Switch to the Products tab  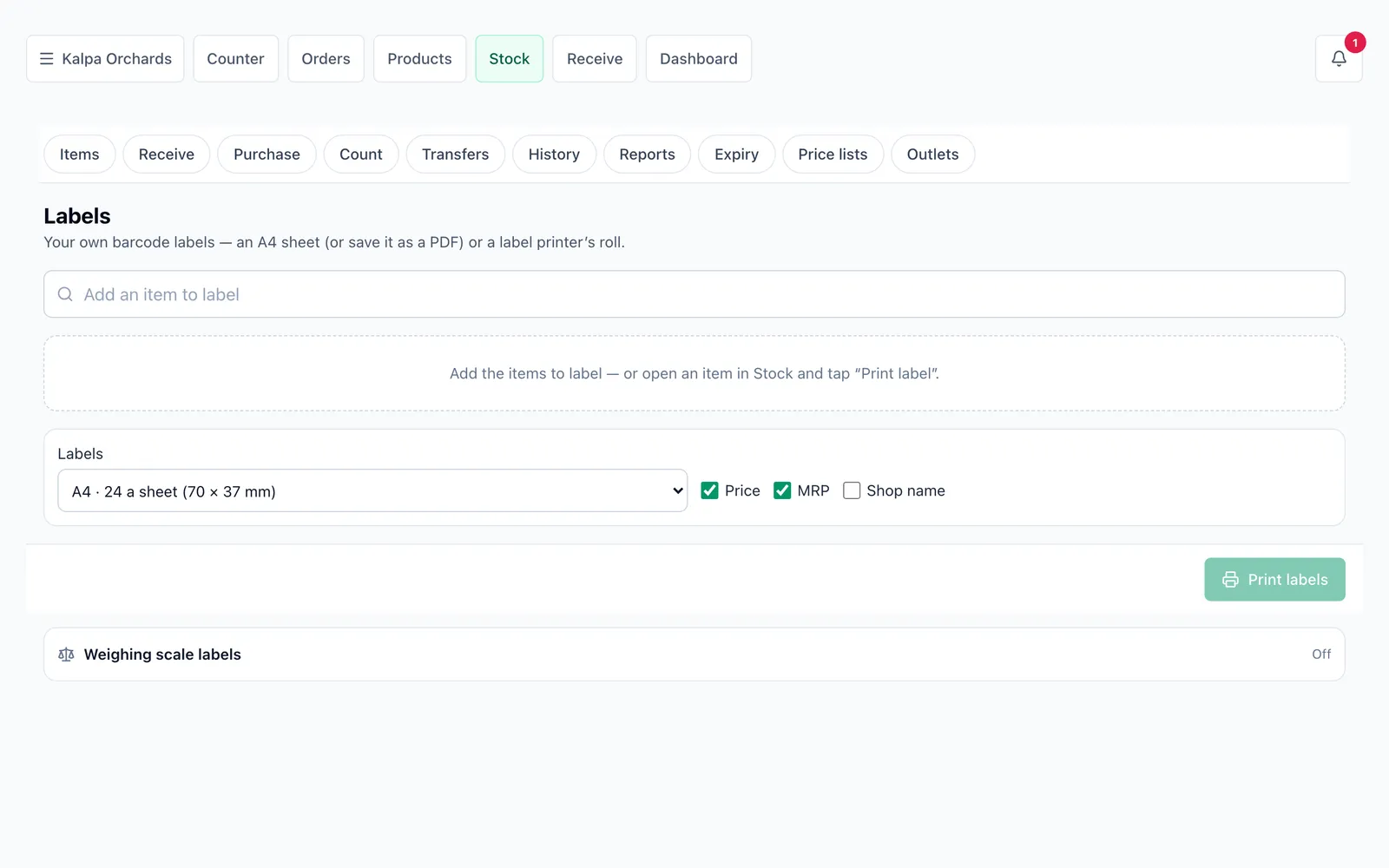419,59
